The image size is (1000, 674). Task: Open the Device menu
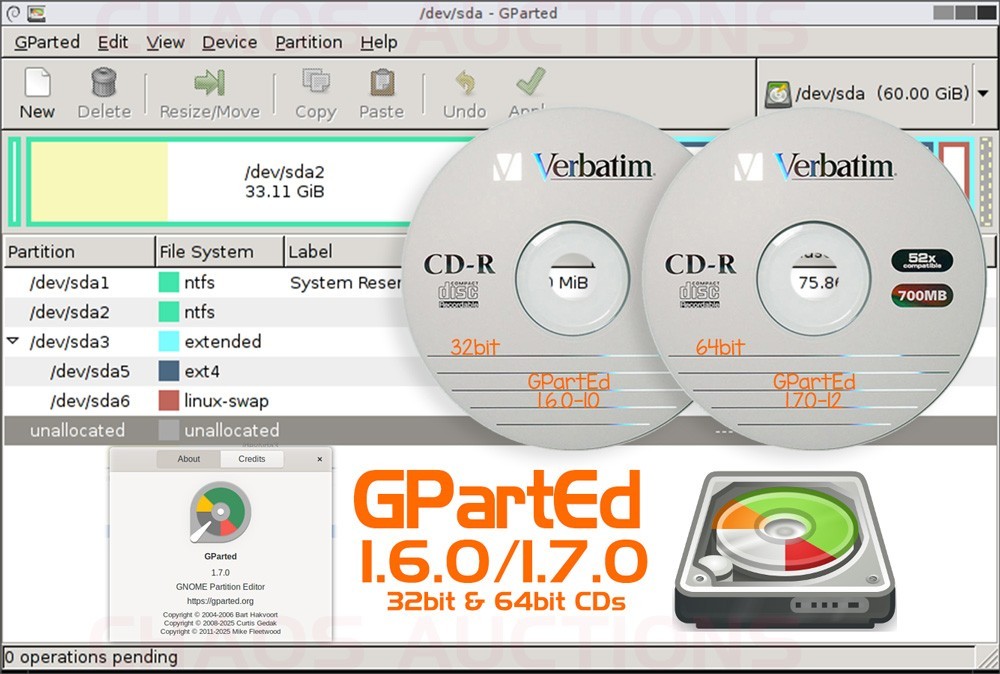click(x=230, y=42)
